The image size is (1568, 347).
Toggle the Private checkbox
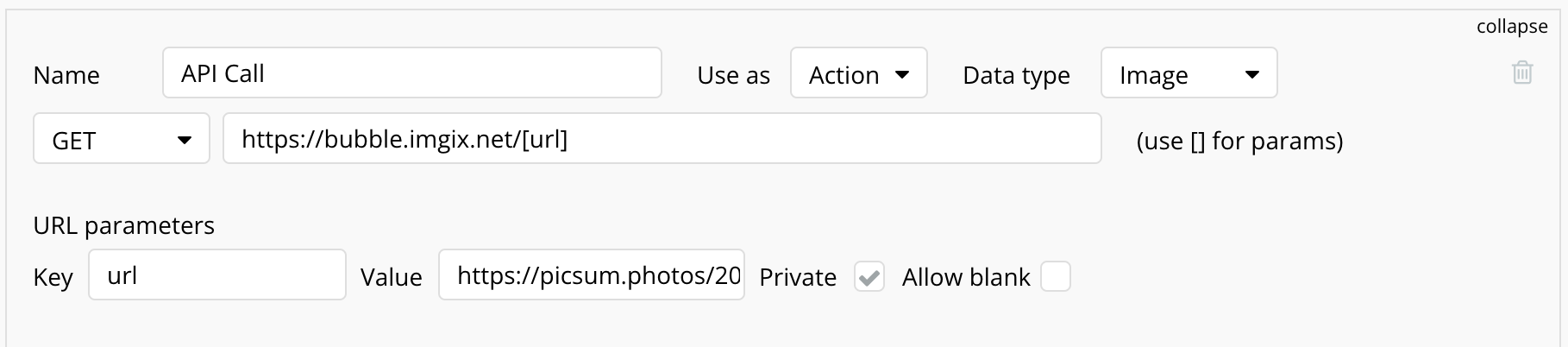click(869, 277)
